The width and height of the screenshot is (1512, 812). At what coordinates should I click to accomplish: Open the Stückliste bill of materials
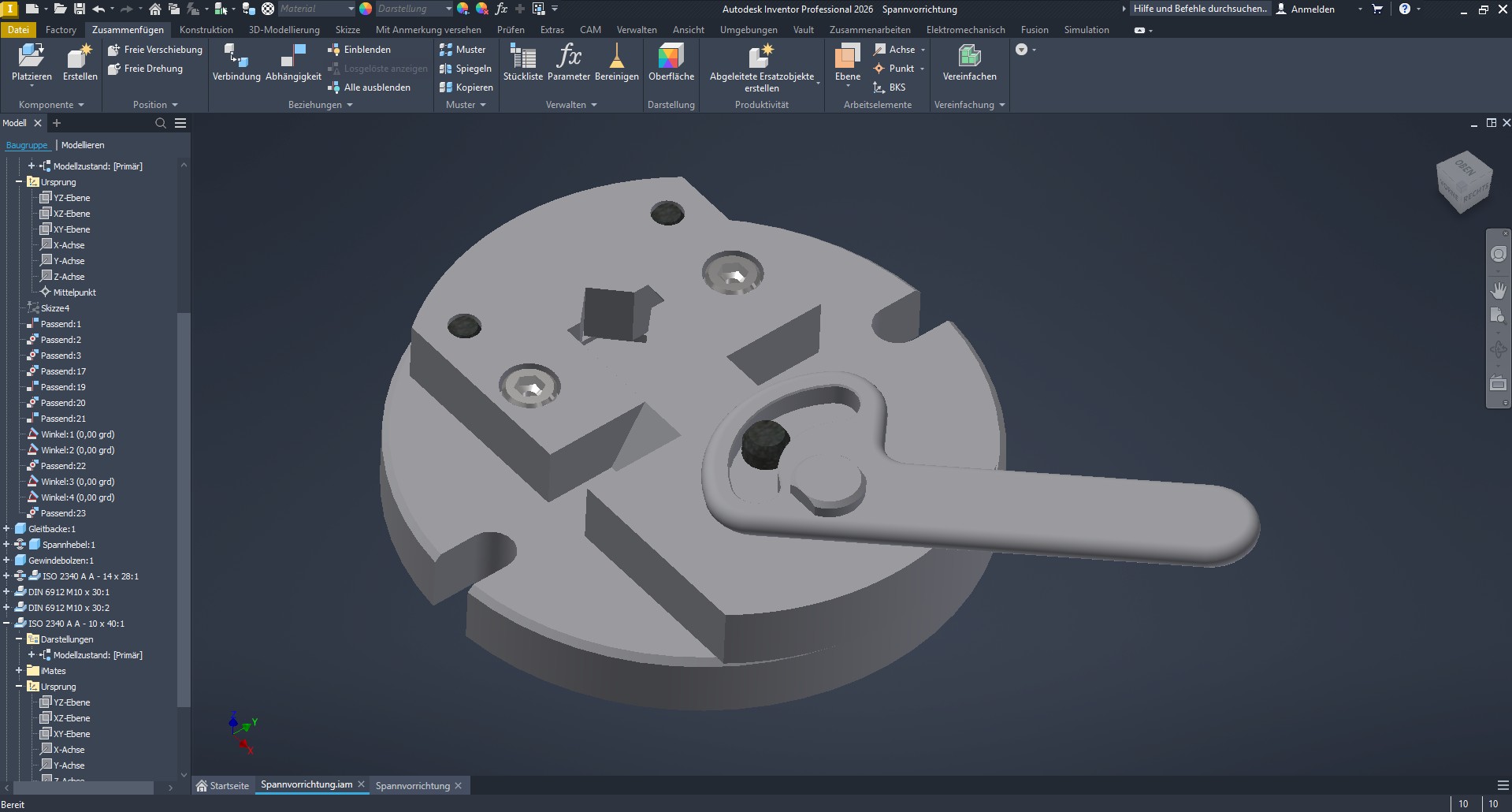pyautogui.click(x=523, y=57)
